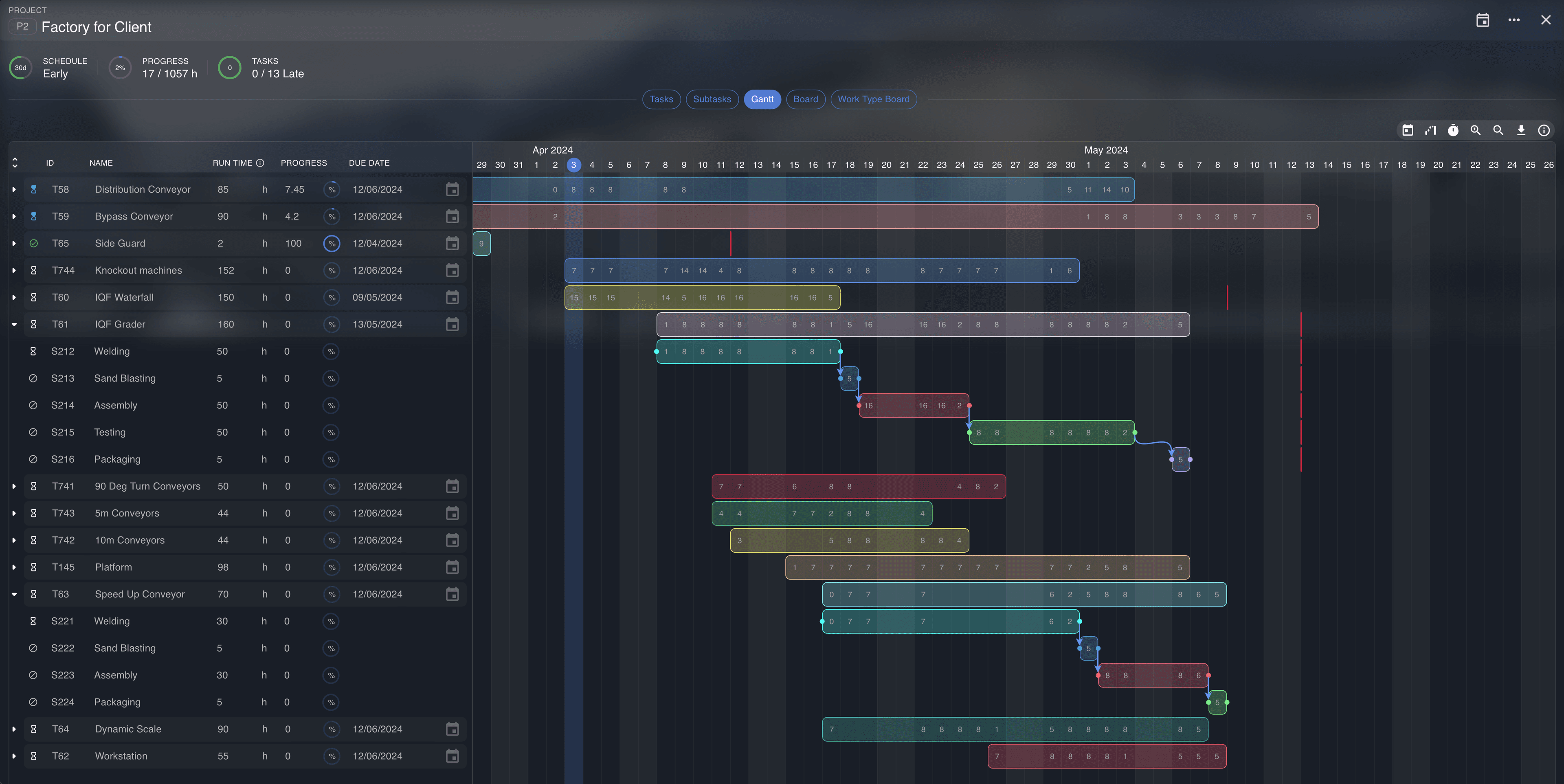This screenshot has width=1564, height=784.
Task: Click the Gantt toolbar info icon
Action: (x=1543, y=131)
